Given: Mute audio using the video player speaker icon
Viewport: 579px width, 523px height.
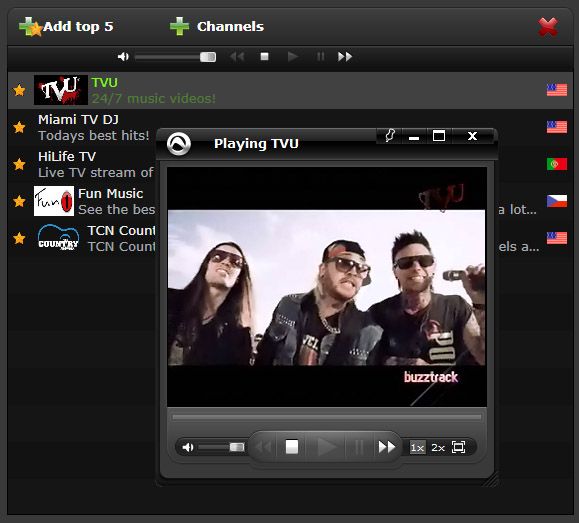Looking at the screenshot, I should 188,447.
